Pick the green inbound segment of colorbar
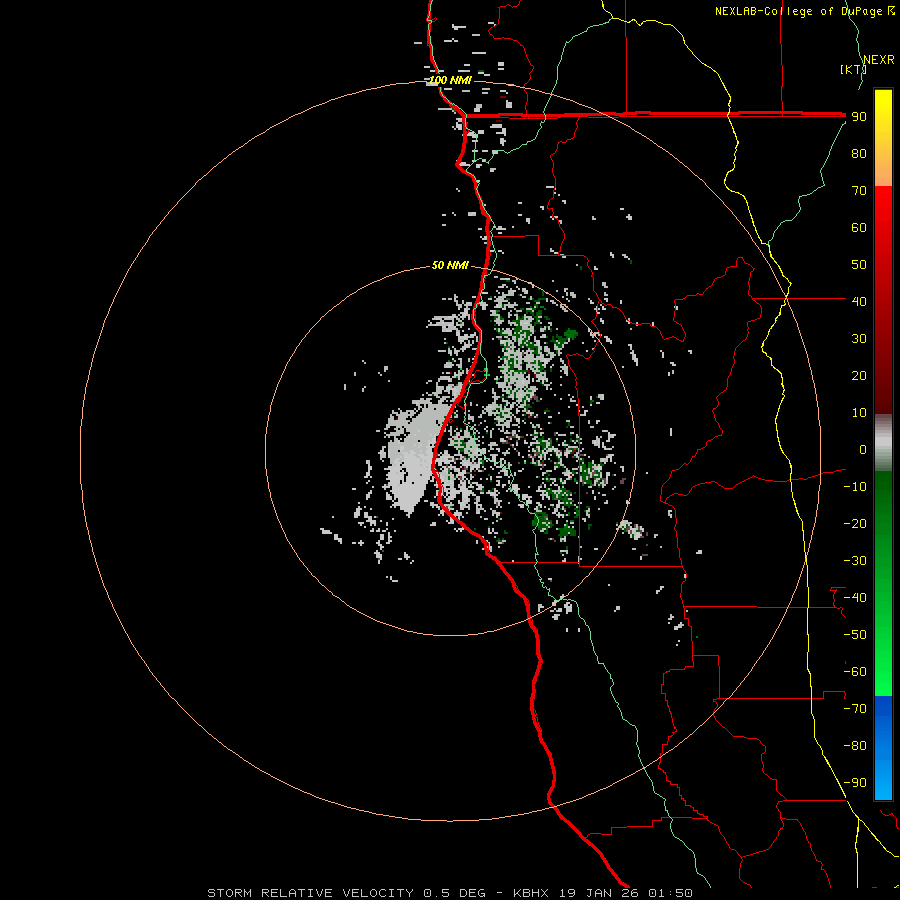900x900 pixels. [883, 583]
